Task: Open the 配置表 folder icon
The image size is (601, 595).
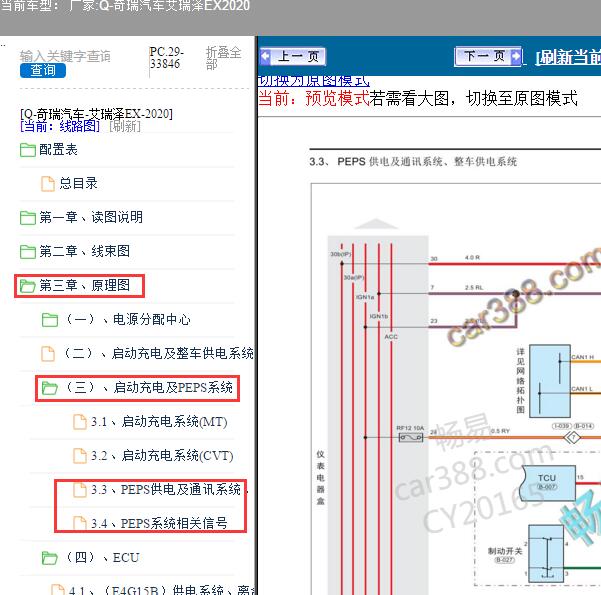Action: (x=28, y=150)
